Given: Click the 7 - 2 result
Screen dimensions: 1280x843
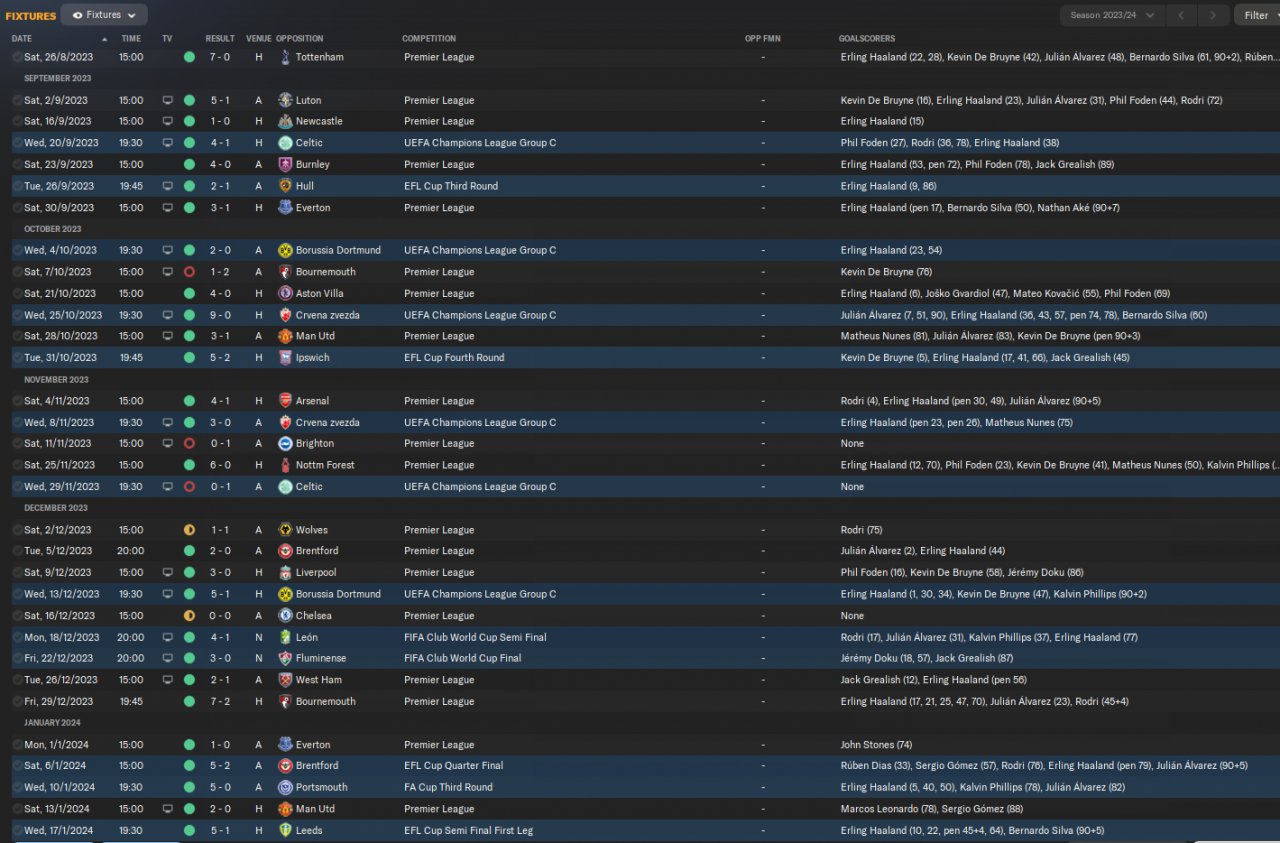Looking at the screenshot, I should pos(220,702).
